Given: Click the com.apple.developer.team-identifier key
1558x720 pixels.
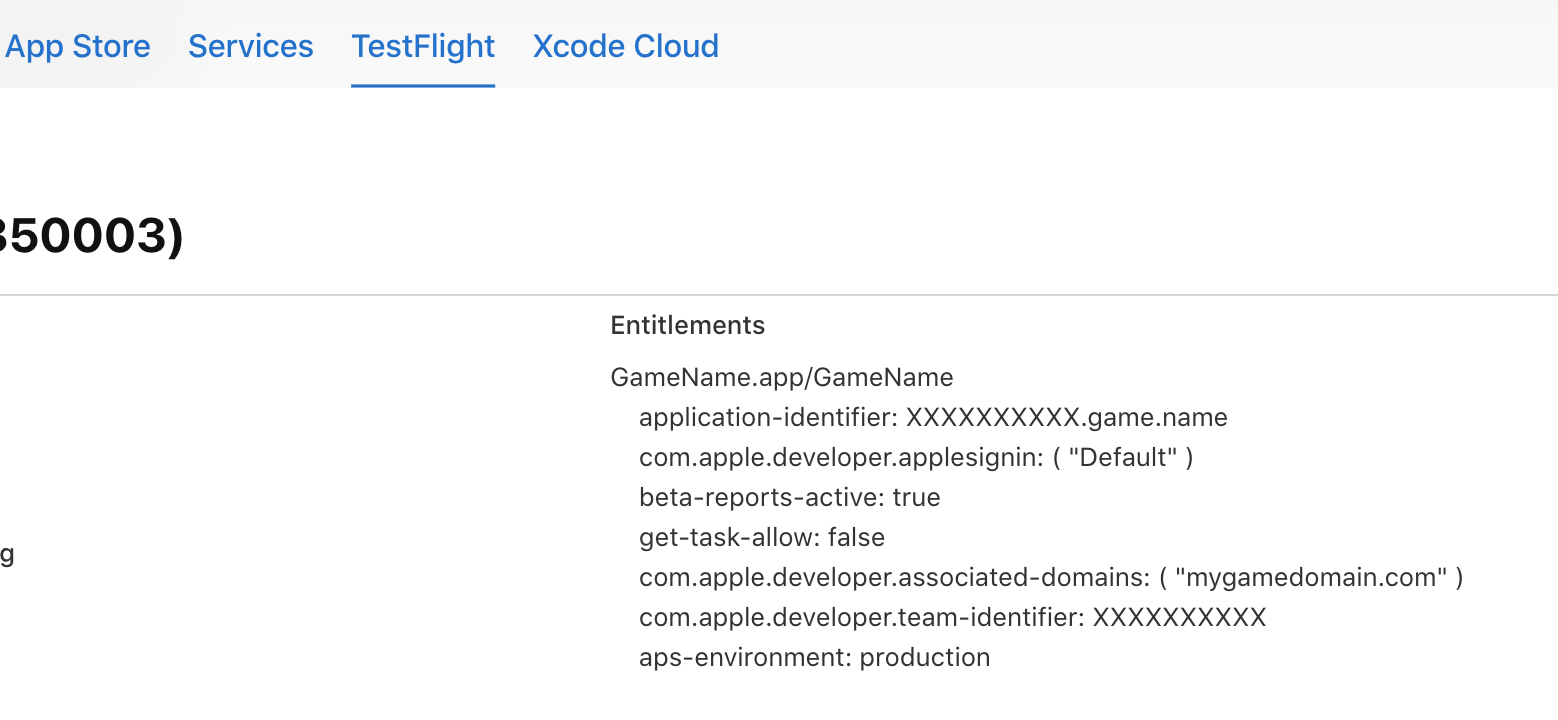Looking at the screenshot, I should [860, 617].
